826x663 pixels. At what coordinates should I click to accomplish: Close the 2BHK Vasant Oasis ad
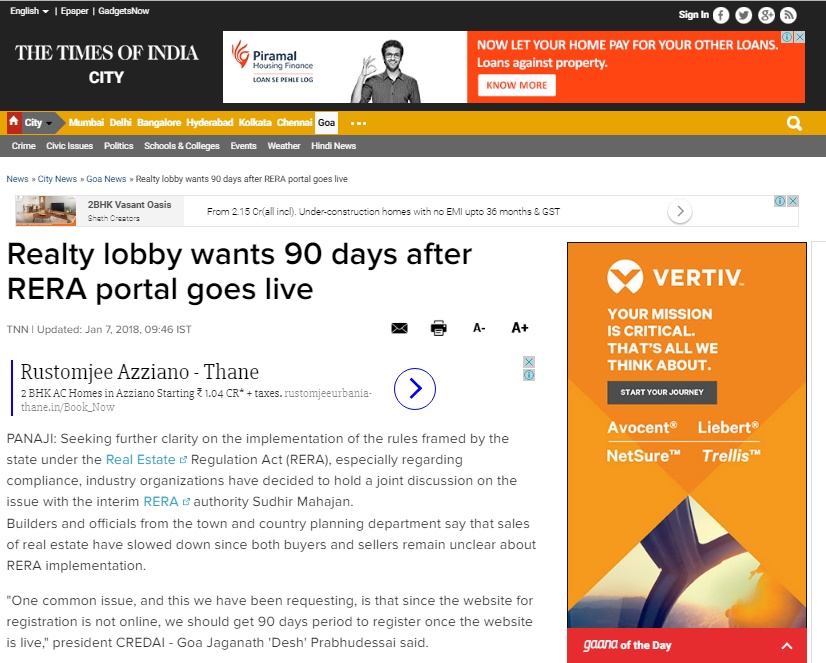point(792,201)
